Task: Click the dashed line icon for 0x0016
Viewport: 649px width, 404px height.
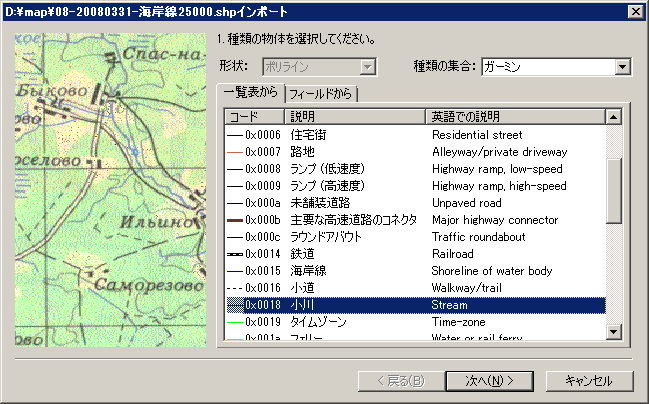Action: pyautogui.click(x=235, y=288)
